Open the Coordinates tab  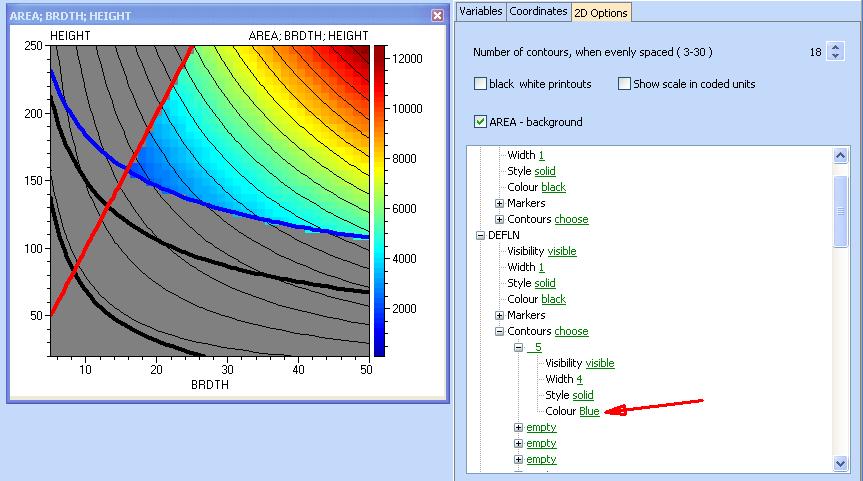(537, 12)
